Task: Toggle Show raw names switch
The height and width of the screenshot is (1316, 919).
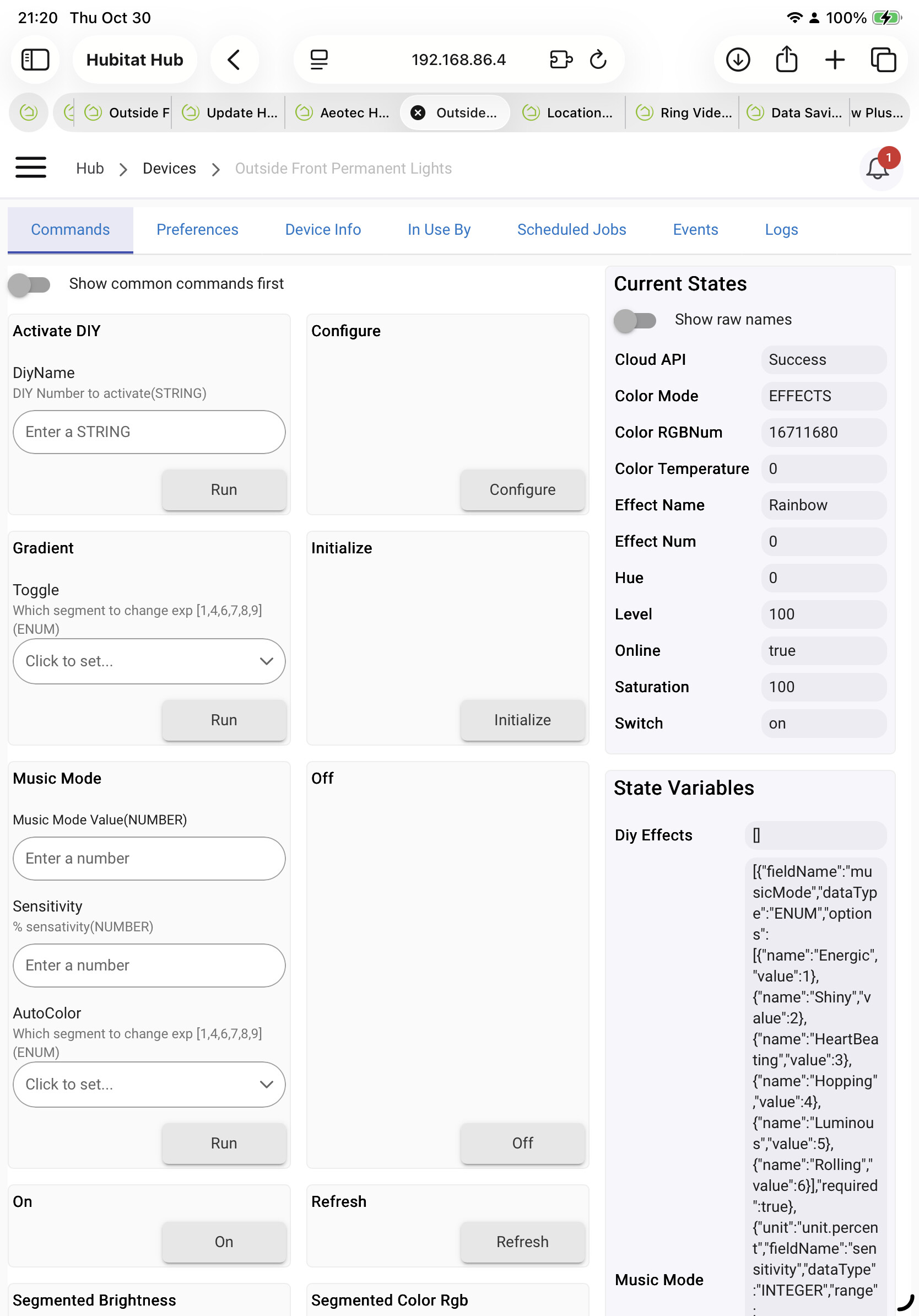Action: coord(635,320)
